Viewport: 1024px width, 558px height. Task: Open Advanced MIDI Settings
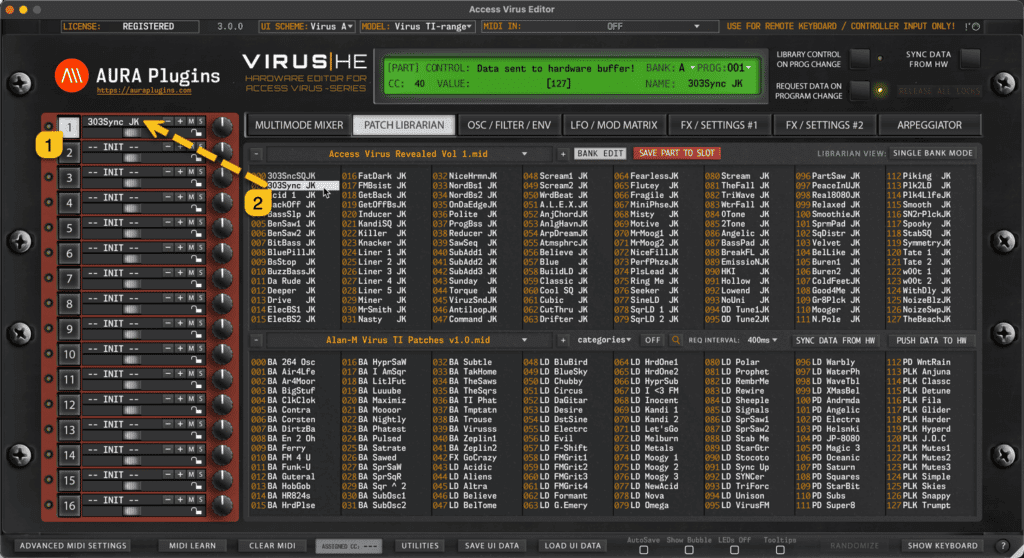click(x=73, y=546)
